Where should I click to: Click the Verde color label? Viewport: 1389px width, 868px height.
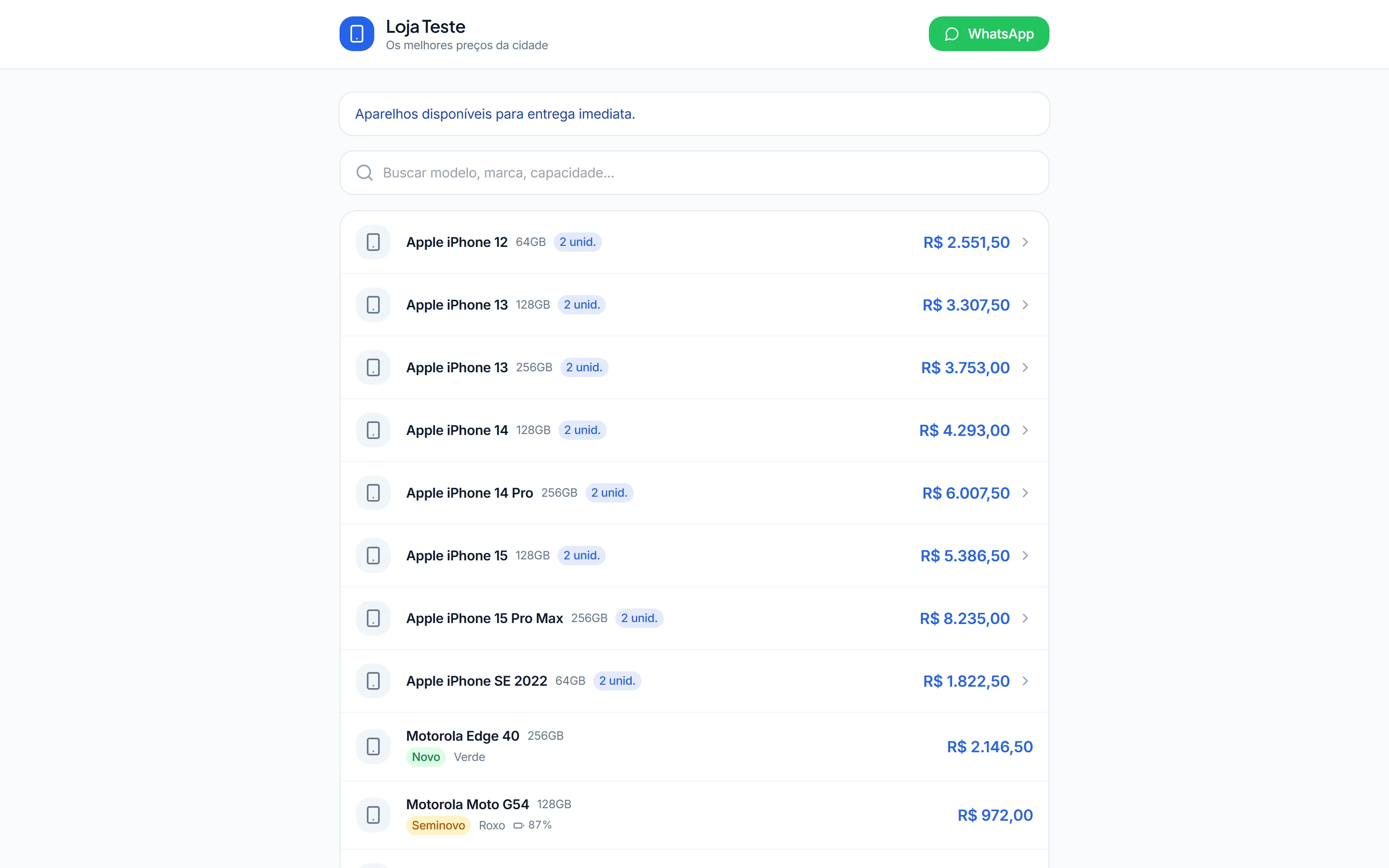(469, 757)
